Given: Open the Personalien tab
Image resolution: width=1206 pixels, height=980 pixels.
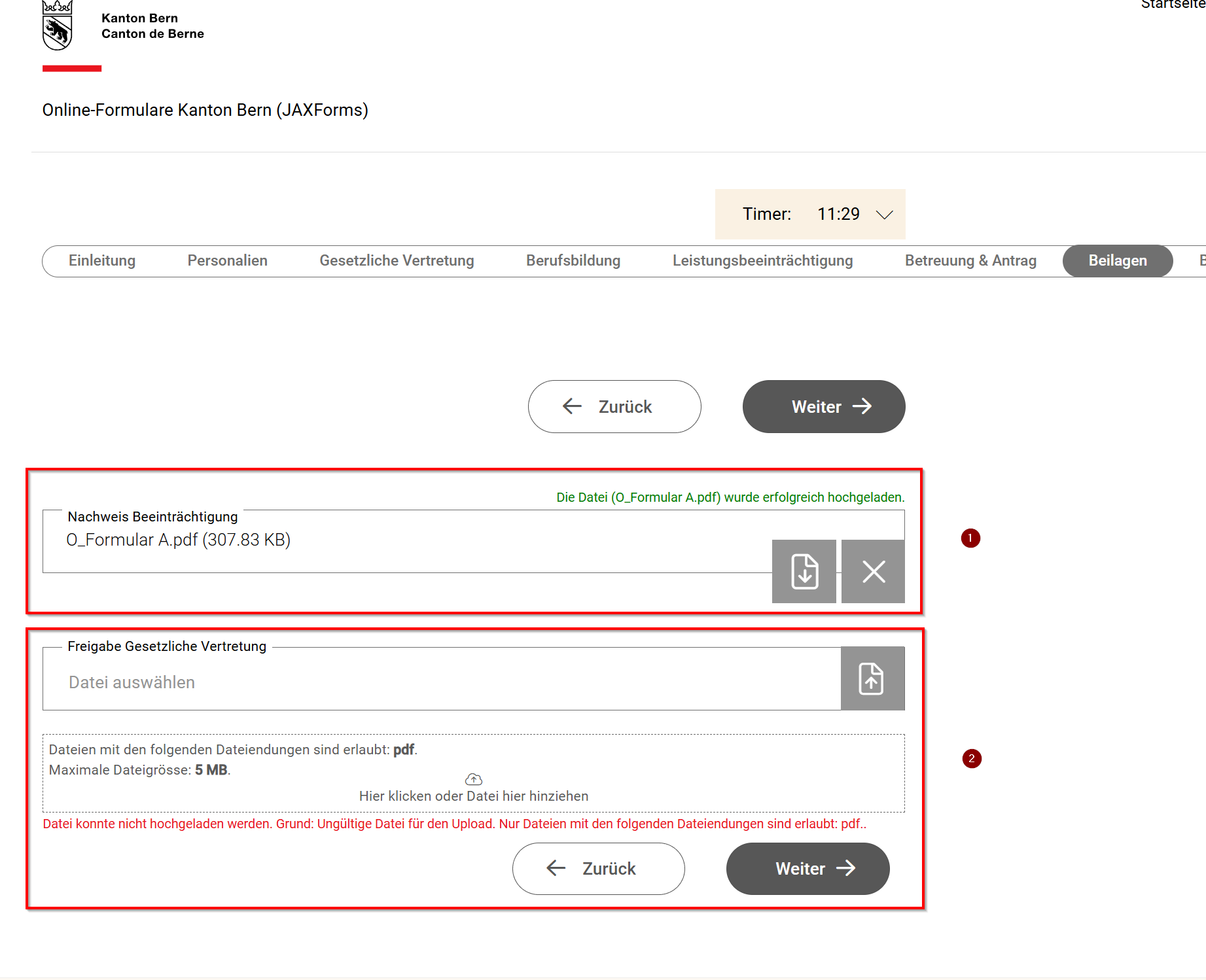Looking at the screenshot, I should [x=227, y=261].
